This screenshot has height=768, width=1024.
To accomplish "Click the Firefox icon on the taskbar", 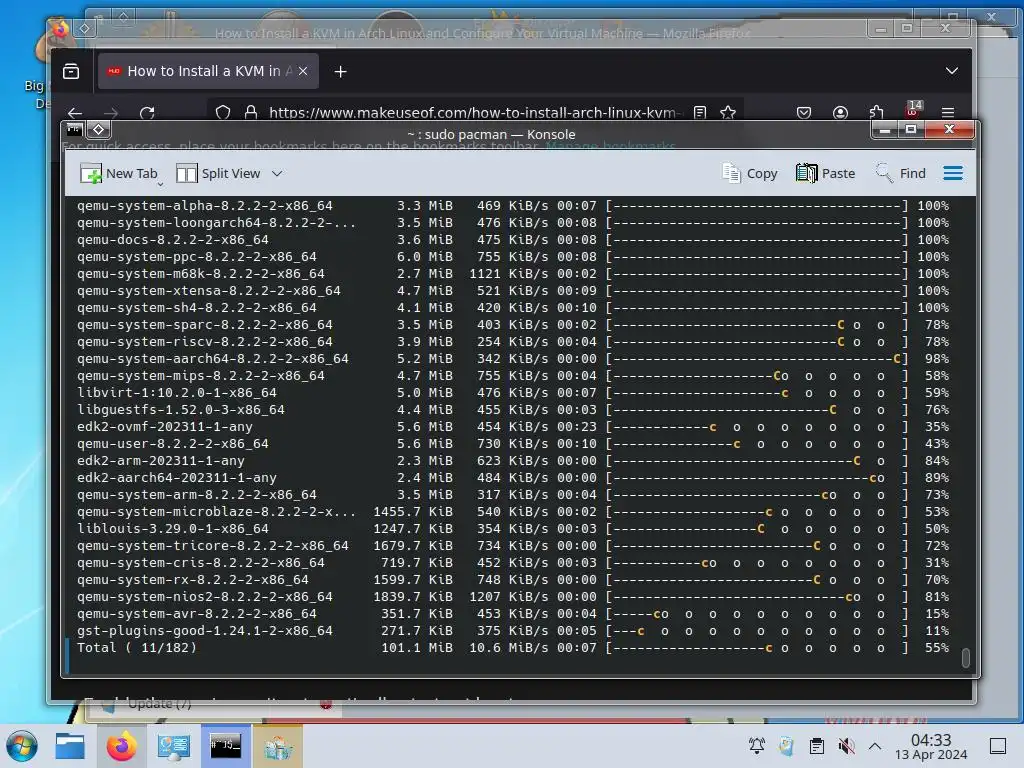I will coord(121,746).
